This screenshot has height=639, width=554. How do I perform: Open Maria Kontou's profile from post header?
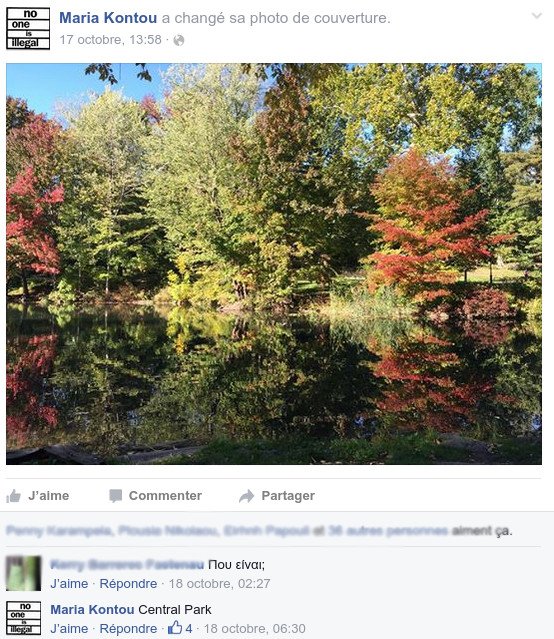point(108,18)
